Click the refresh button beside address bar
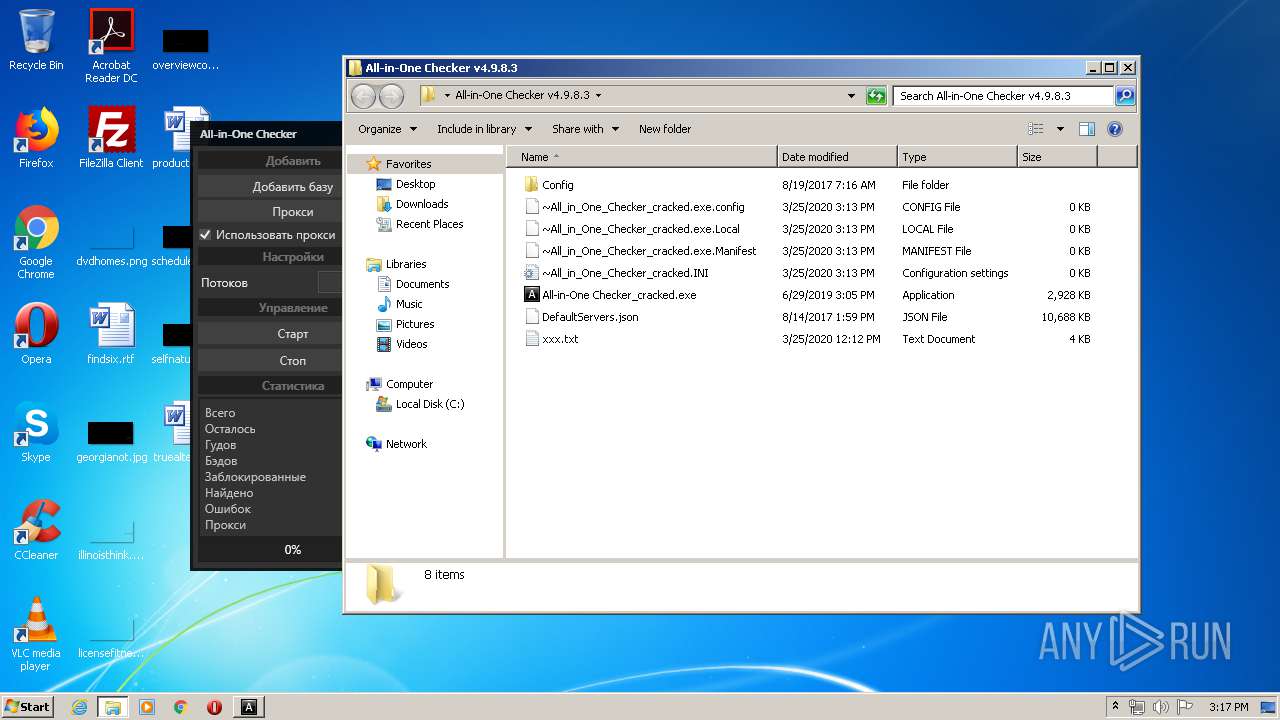Image resolution: width=1280 pixels, height=720 pixels. coord(876,96)
